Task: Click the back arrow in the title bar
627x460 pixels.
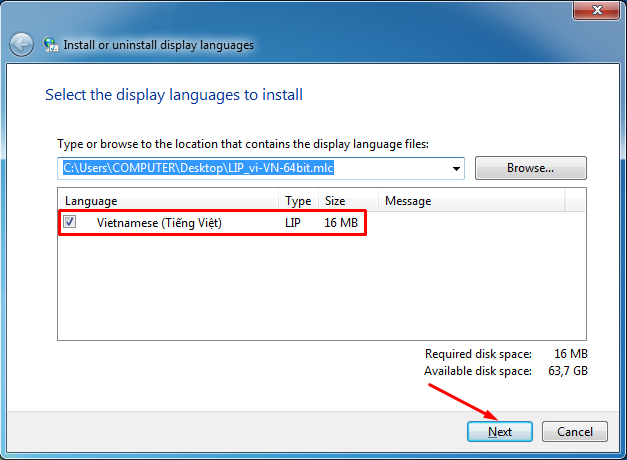Action: [x=21, y=45]
